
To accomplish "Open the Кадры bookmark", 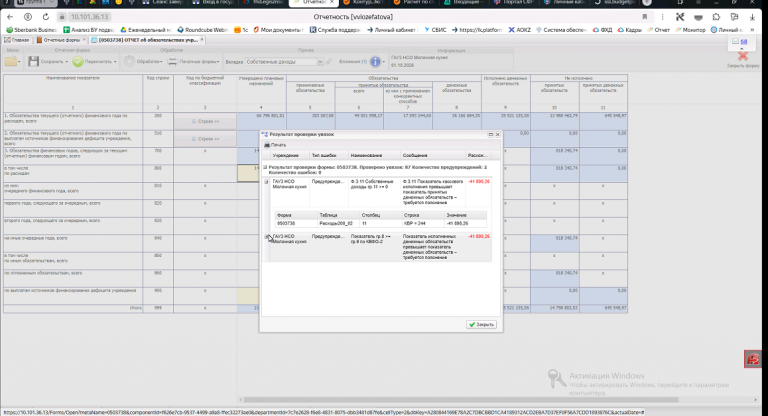I will coord(630,30).
